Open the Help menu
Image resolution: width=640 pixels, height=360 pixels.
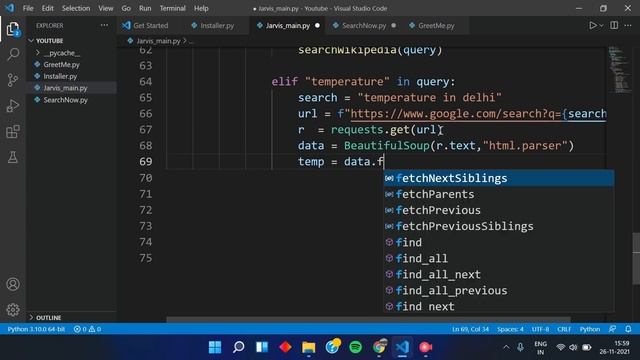(x=201, y=8)
